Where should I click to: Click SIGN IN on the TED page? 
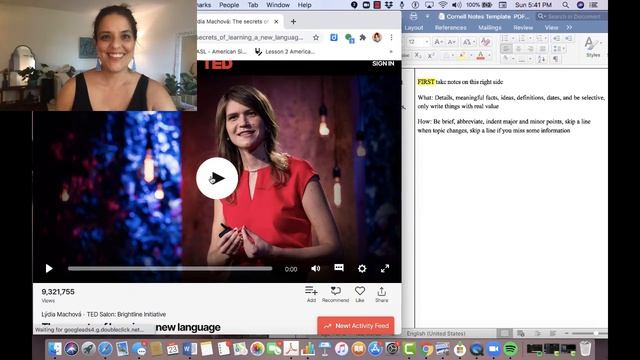383,63
